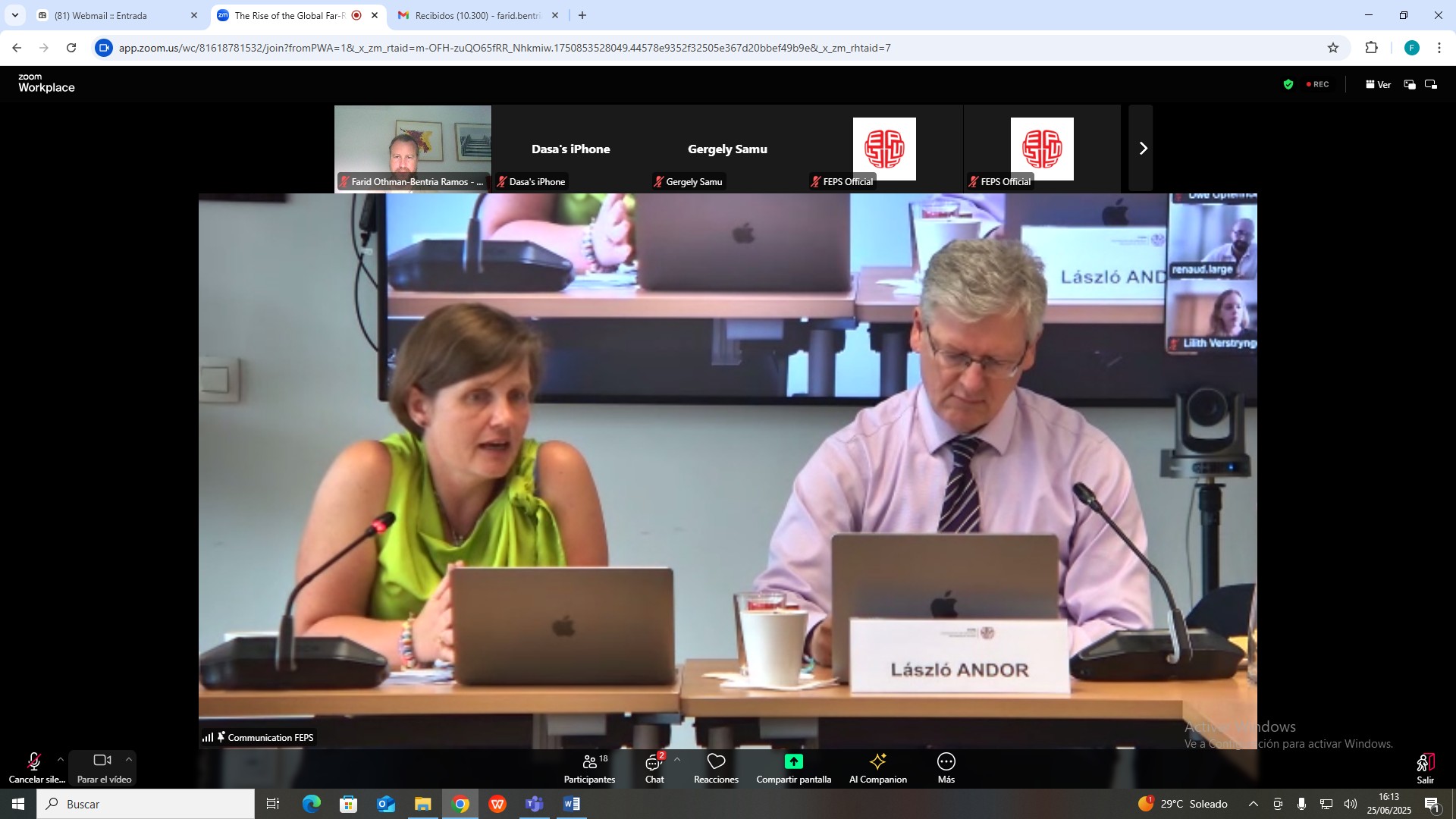Image resolution: width=1456 pixels, height=819 pixels.
Task: Expand the chat options arrow
Action: coord(677,759)
